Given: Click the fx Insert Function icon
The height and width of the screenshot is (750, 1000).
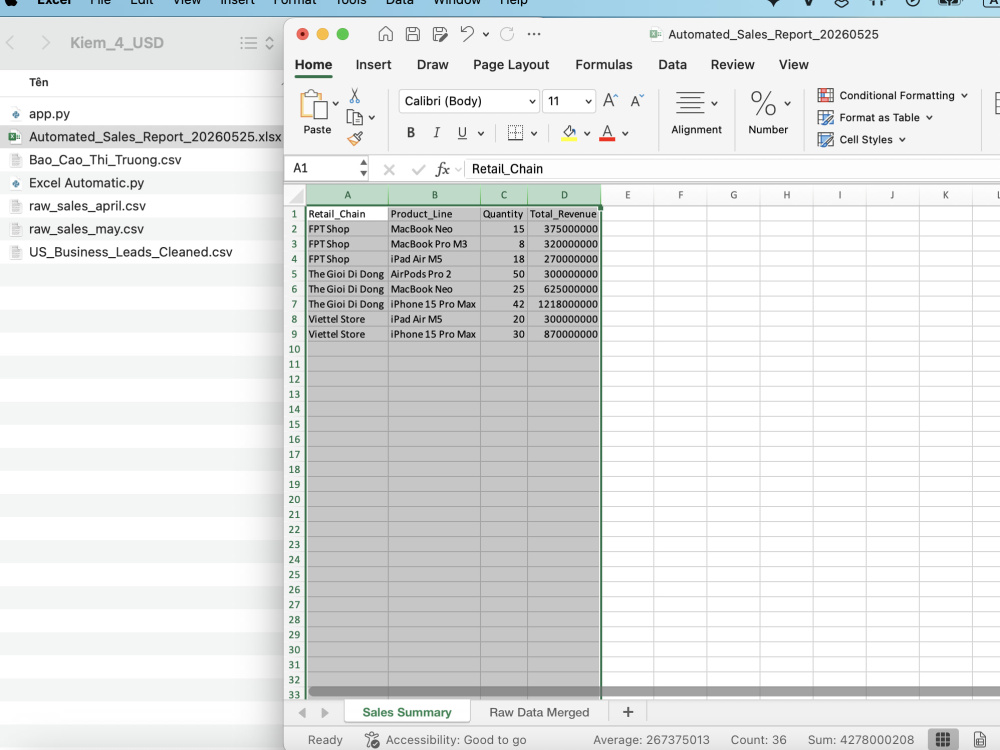Looking at the screenshot, I should 442,169.
